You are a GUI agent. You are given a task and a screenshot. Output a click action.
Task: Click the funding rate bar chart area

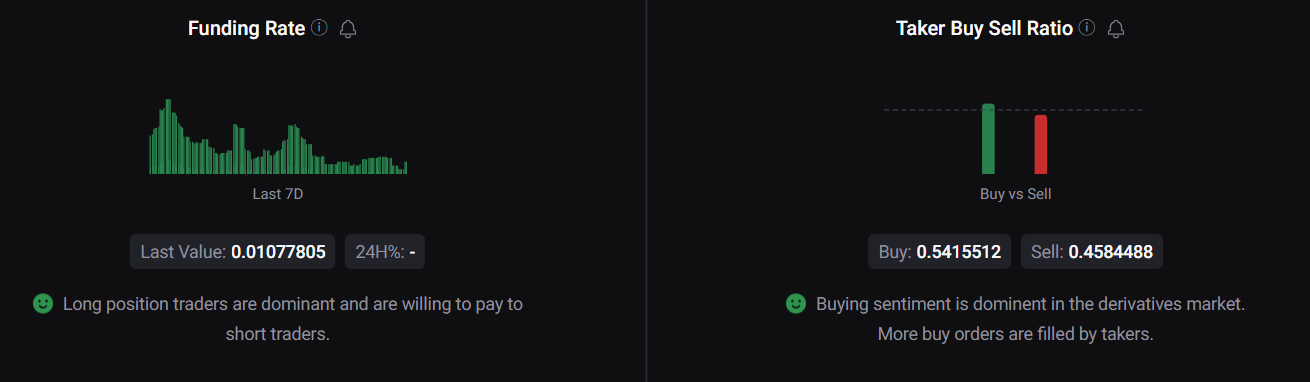pos(278,137)
